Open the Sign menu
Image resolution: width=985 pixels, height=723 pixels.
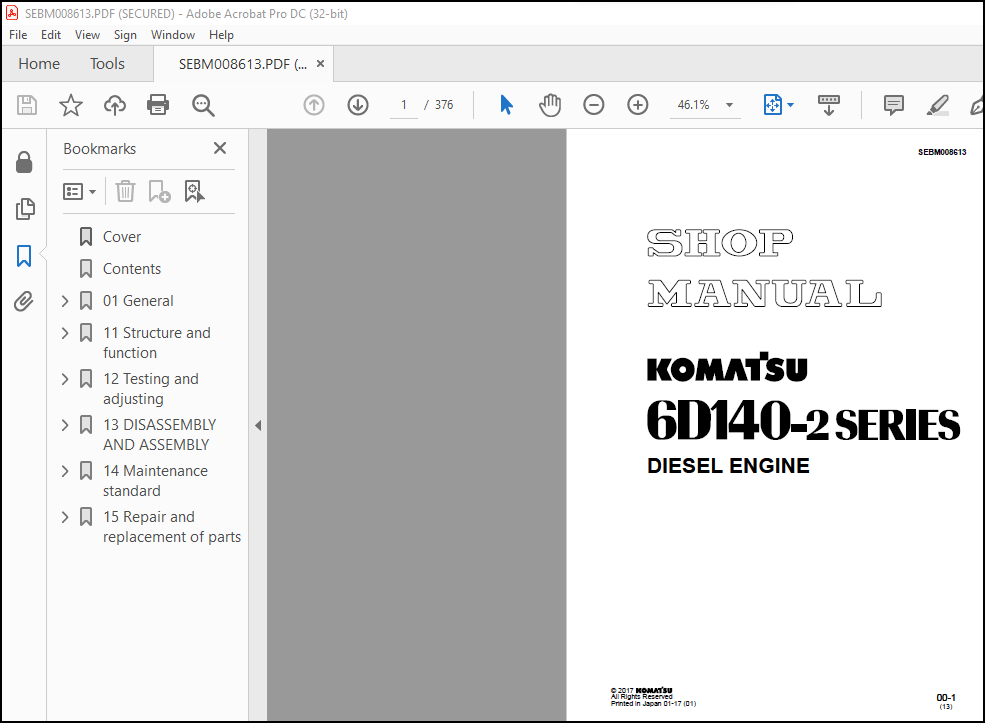click(125, 35)
